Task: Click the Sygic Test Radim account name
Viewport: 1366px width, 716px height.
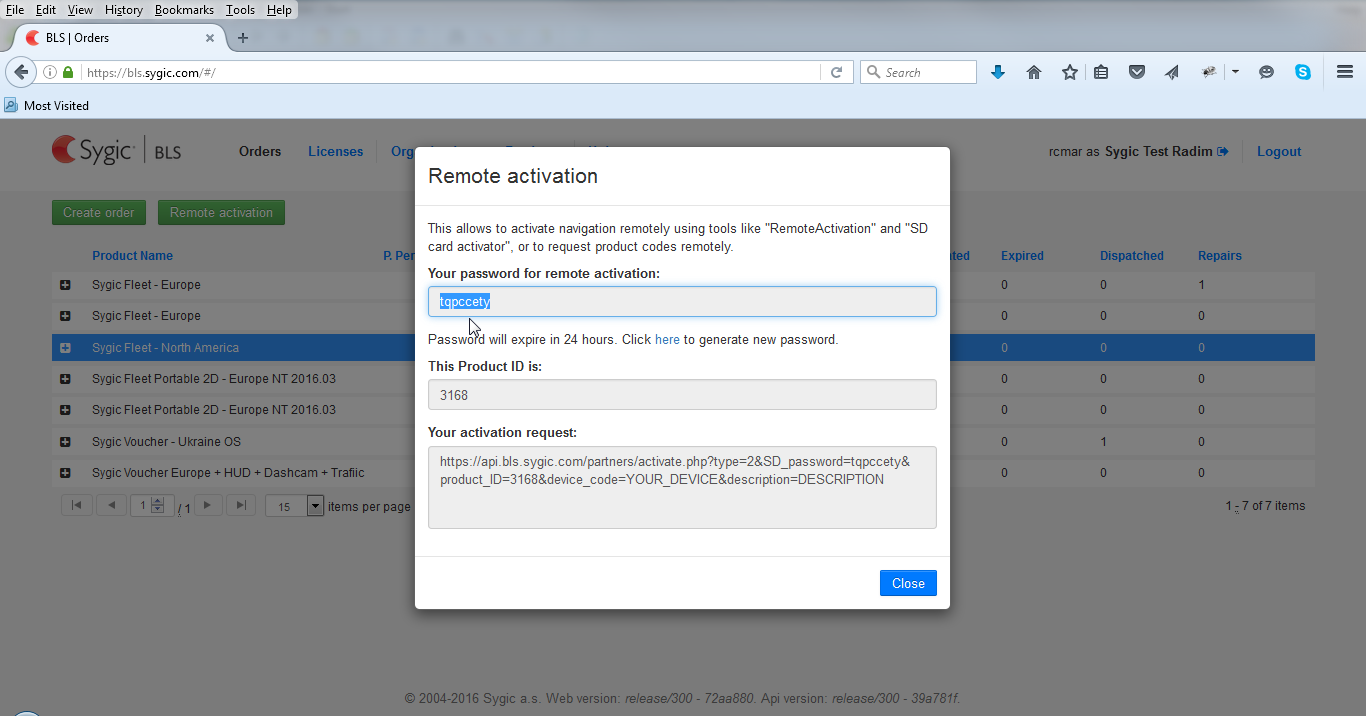Action: pos(1158,152)
